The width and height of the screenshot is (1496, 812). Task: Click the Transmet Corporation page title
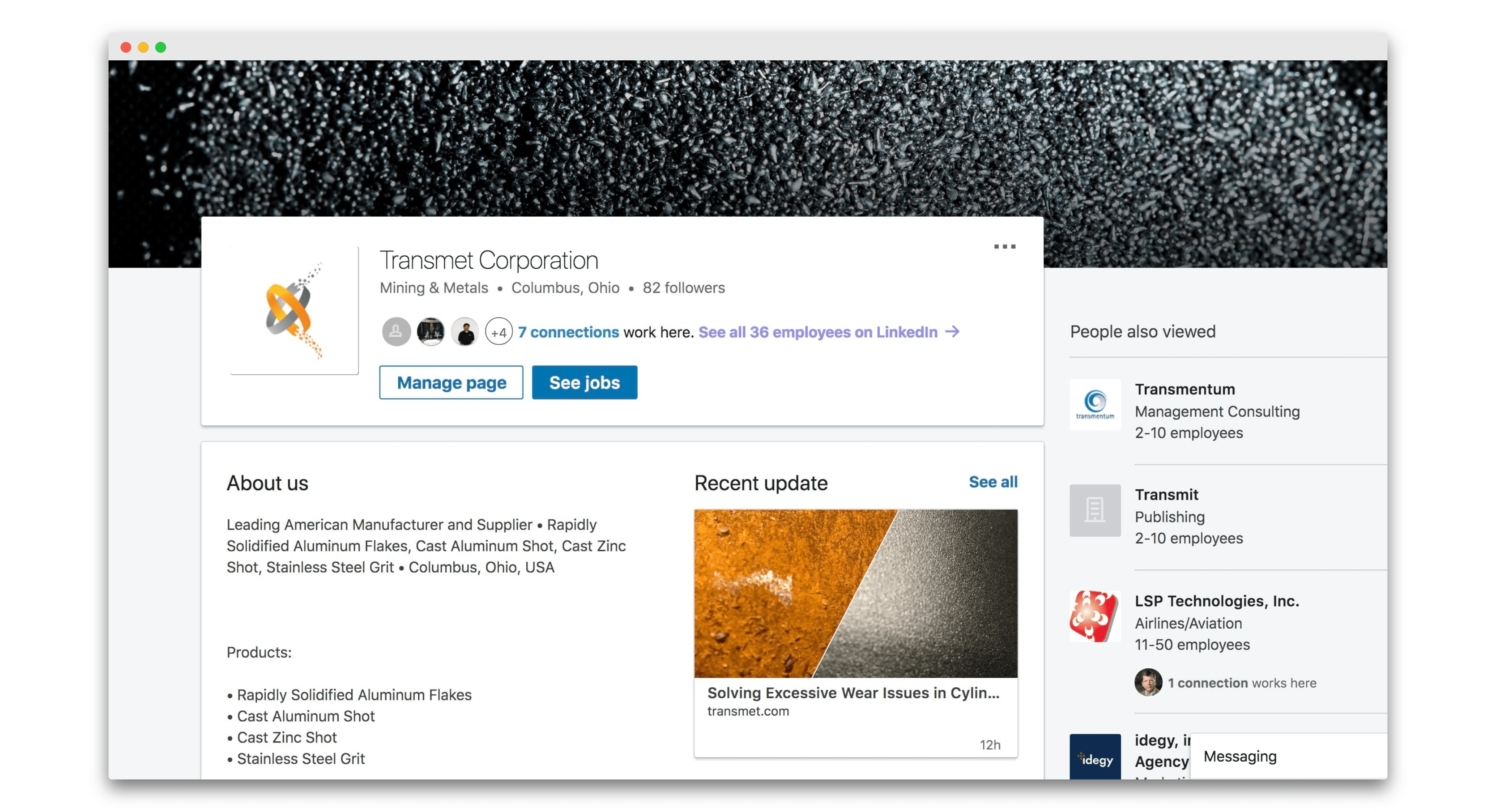pos(489,260)
